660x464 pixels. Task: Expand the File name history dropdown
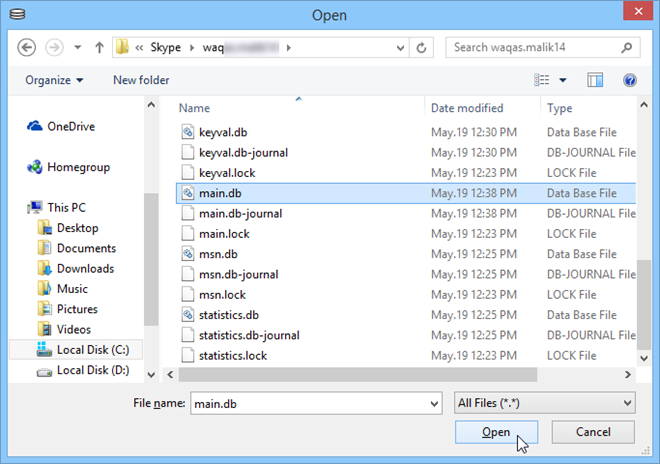pos(434,404)
